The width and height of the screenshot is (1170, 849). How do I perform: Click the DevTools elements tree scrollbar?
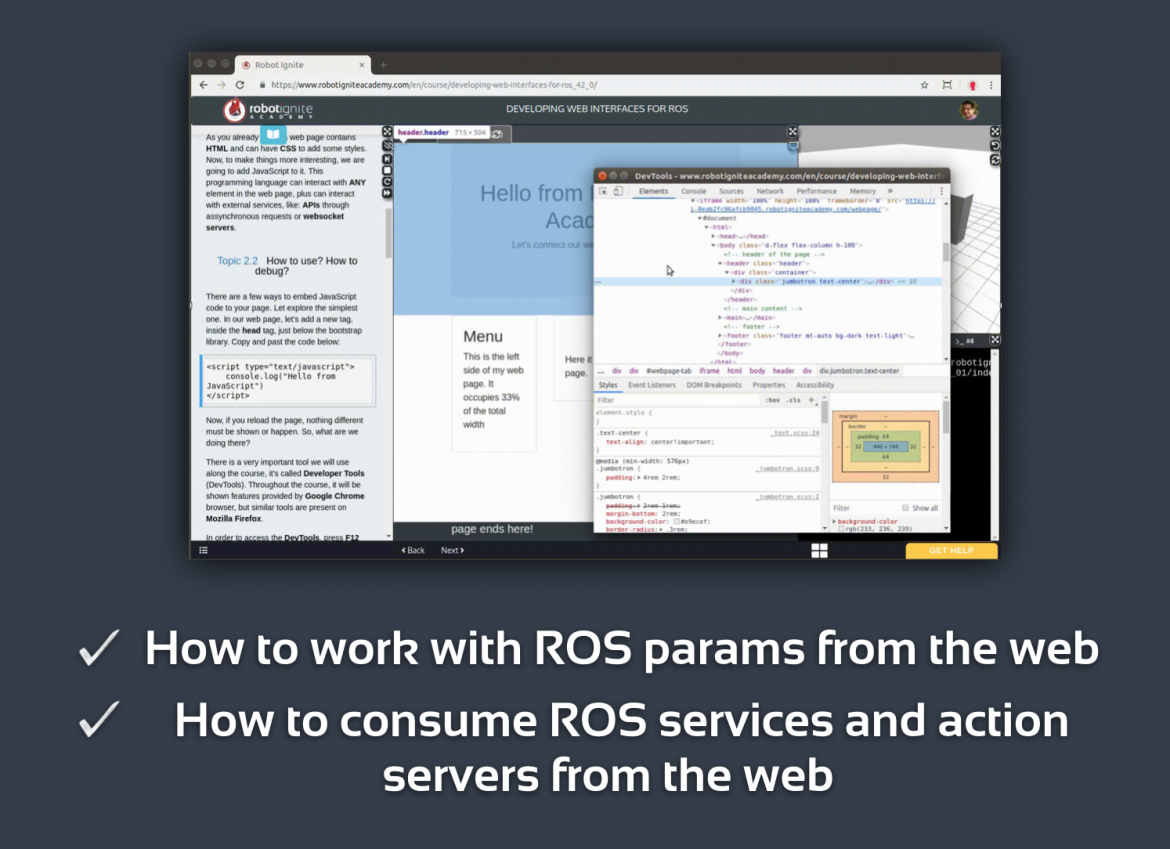click(946, 251)
